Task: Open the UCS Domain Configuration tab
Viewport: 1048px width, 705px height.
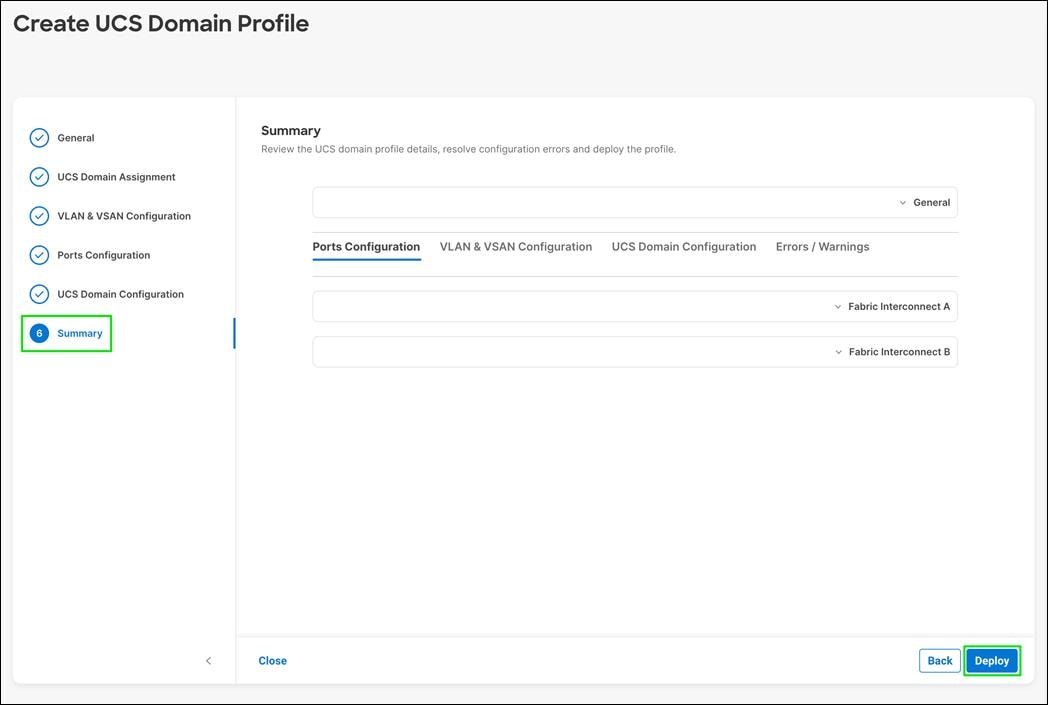Action: pos(684,246)
